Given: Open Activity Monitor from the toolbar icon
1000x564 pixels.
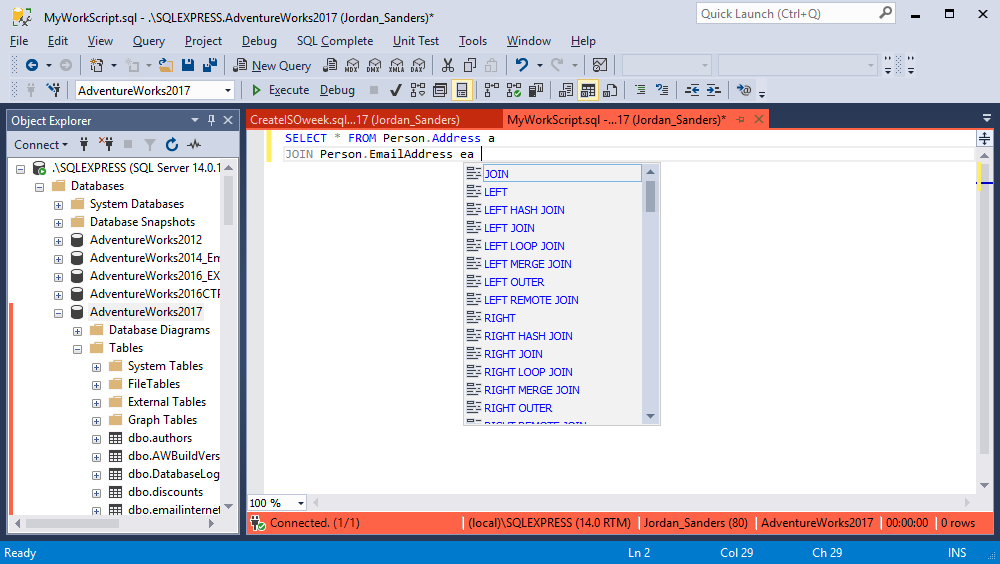Looking at the screenshot, I should (x=599, y=65).
